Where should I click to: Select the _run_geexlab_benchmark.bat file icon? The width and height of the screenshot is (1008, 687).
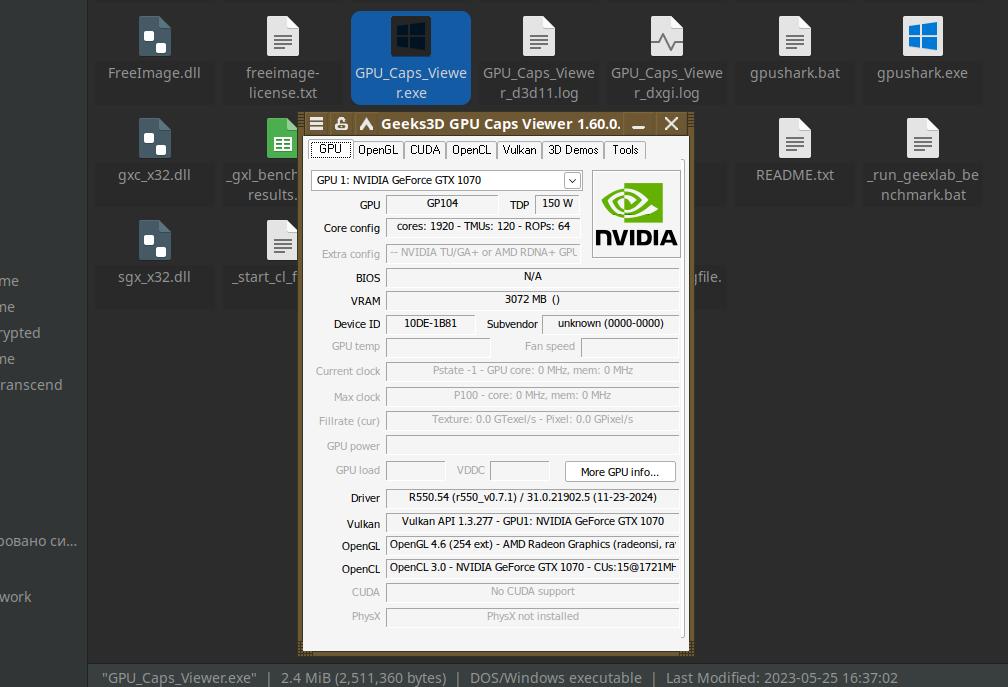click(922, 138)
